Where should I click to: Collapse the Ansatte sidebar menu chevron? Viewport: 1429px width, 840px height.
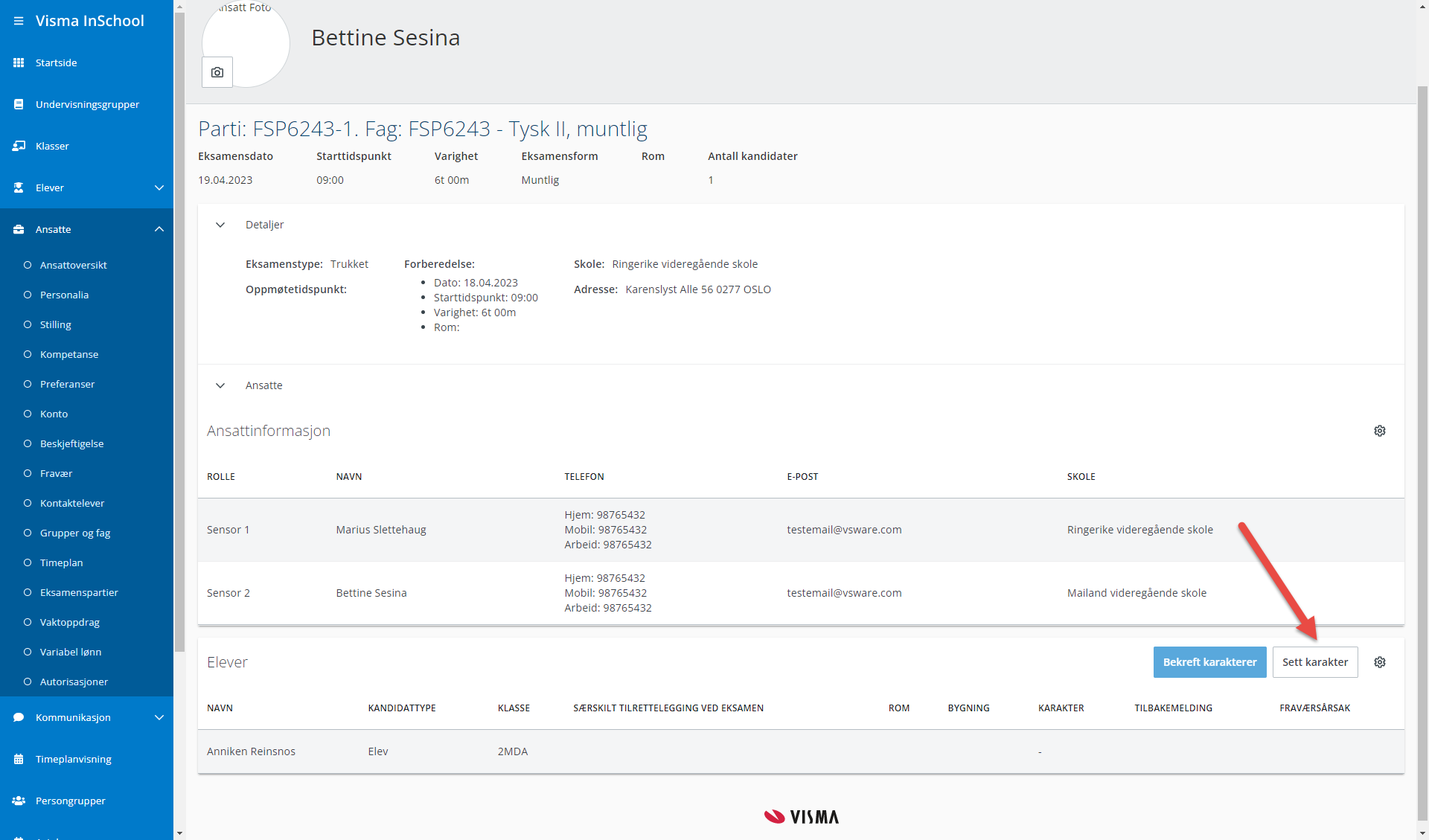tap(159, 229)
